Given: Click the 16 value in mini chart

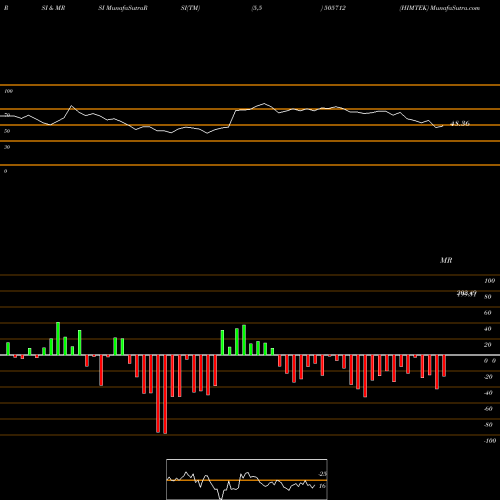Looking at the screenshot, I should (322, 486).
